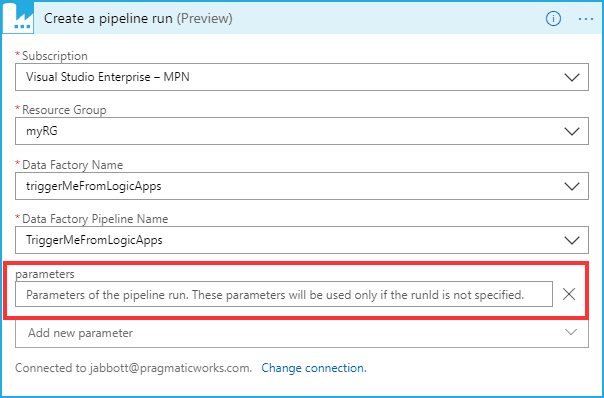
Task: Expand the Data Factory Name chevron
Action: [x=572, y=186]
